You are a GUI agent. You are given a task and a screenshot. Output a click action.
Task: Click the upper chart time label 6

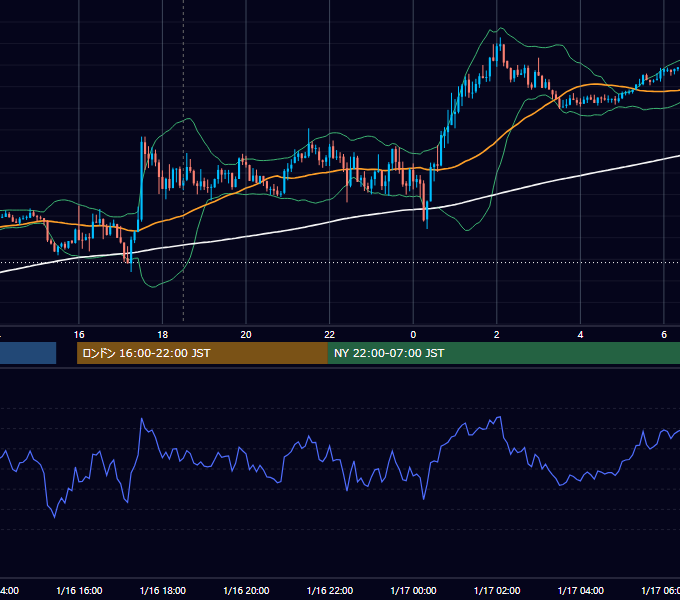(664, 335)
